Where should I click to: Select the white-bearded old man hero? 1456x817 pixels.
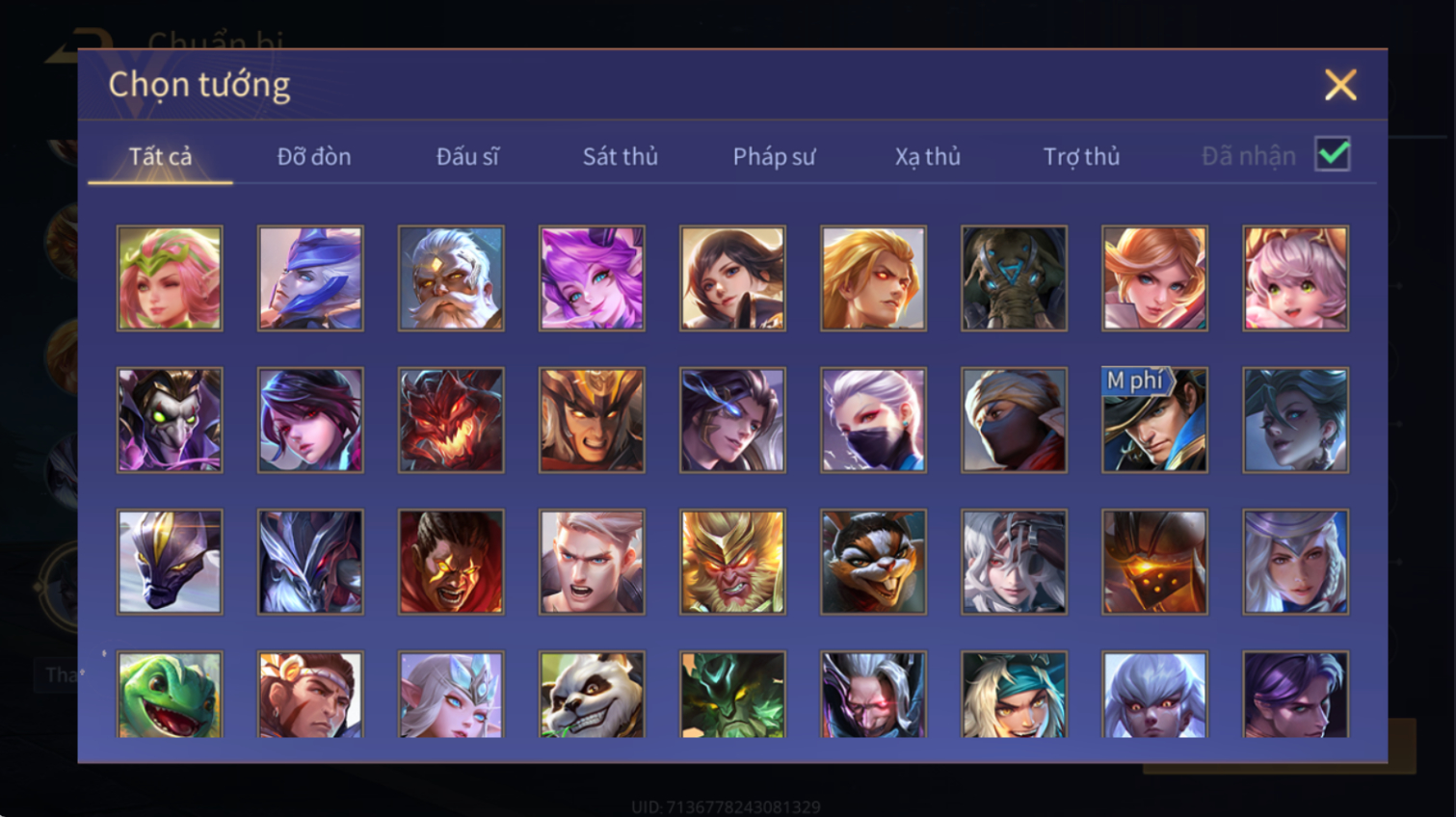(x=451, y=278)
